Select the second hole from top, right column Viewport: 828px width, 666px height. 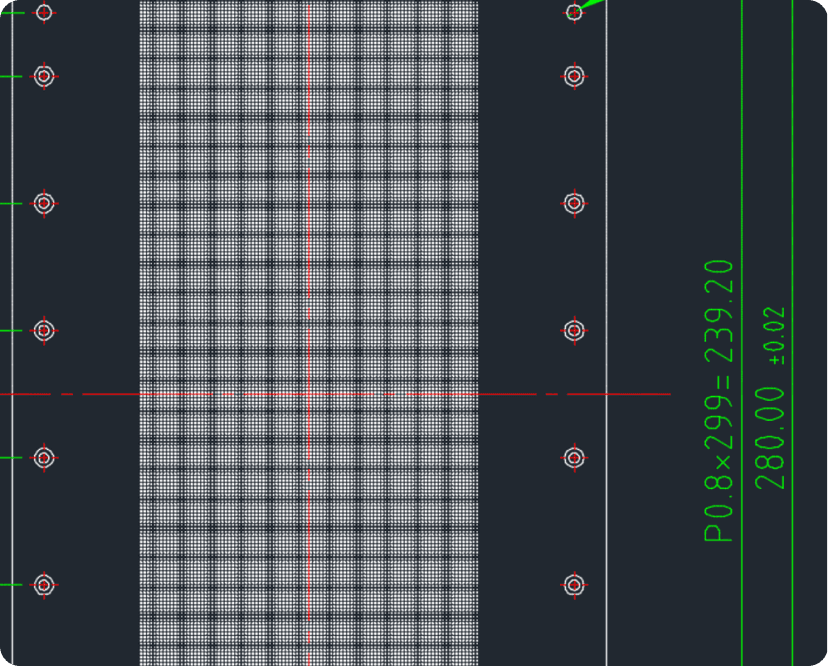point(575,77)
